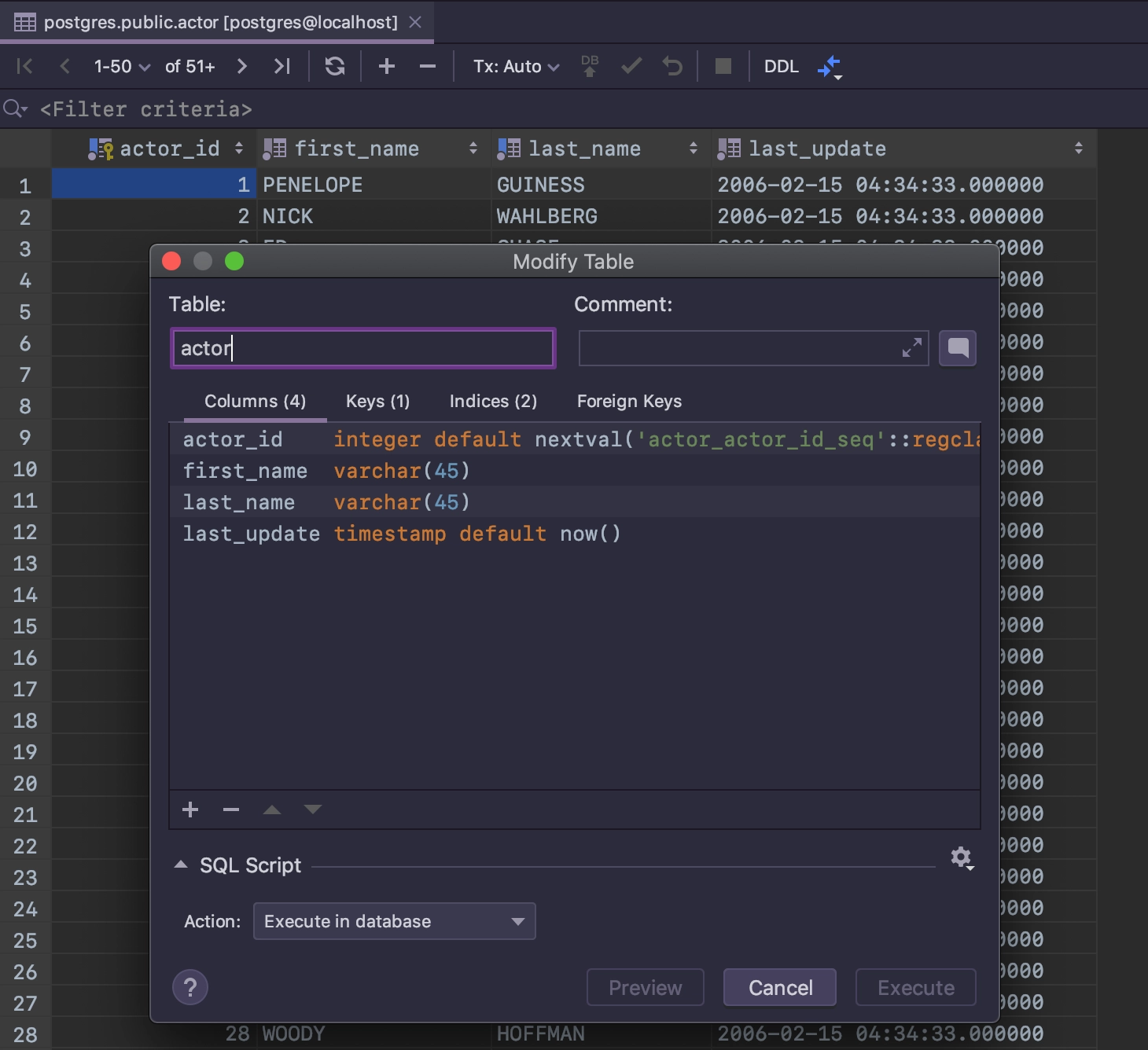Click the Table name input field
Image resolution: width=1148 pixels, height=1050 pixels.
[x=363, y=348]
